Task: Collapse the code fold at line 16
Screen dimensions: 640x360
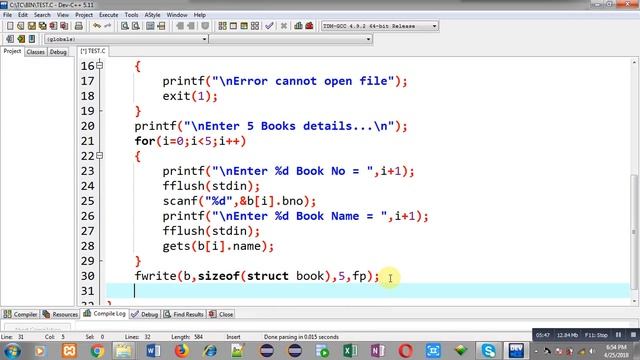Action: tap(100, 66)
